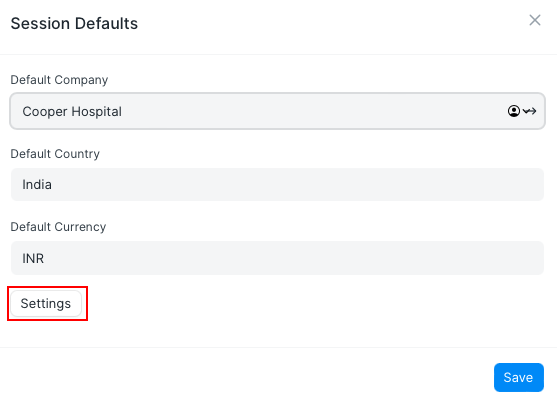Viewport: 557px width, 401px height.
Task: Open the Default Currency INR selector
Action: tap(277, 258)
